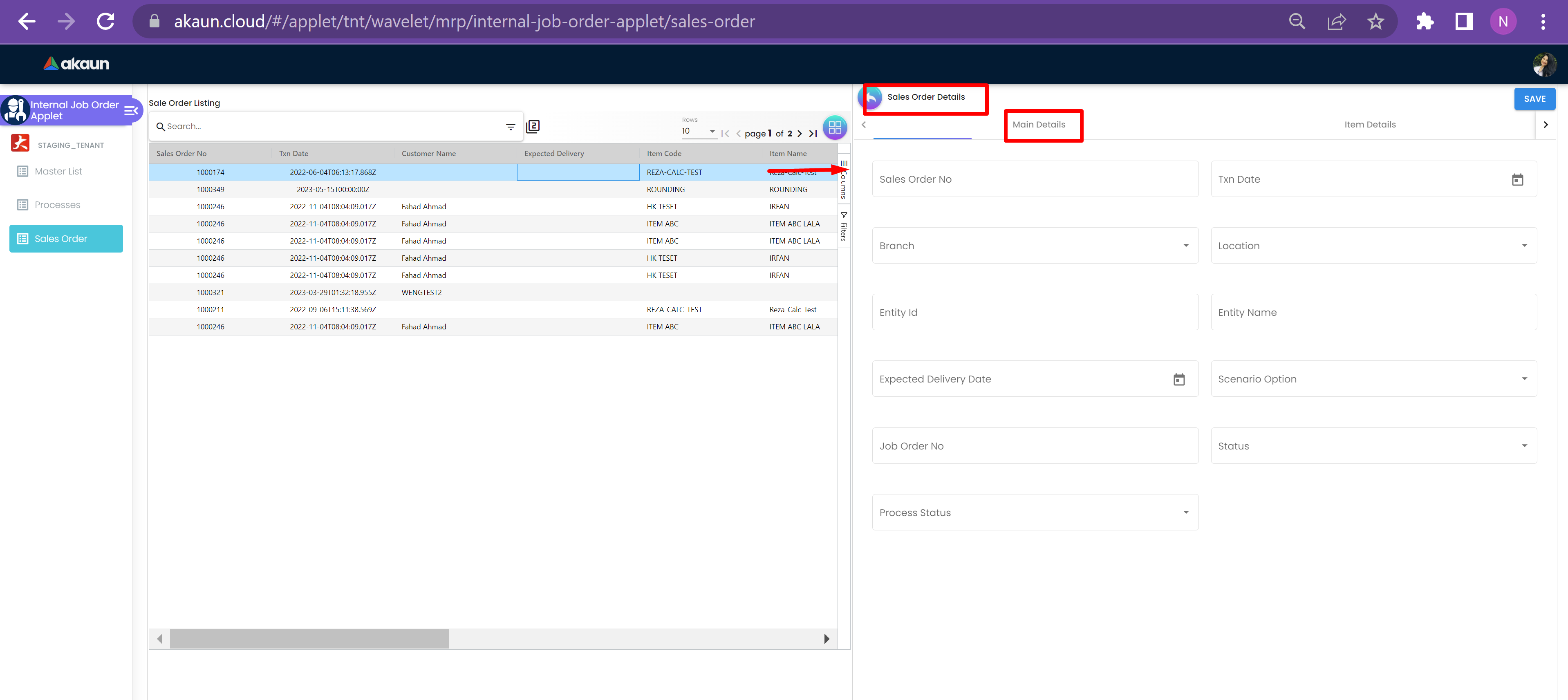Screen dimensions: 1568x700
Task: Open the Master List menu item
Action: tap(58, 172)
